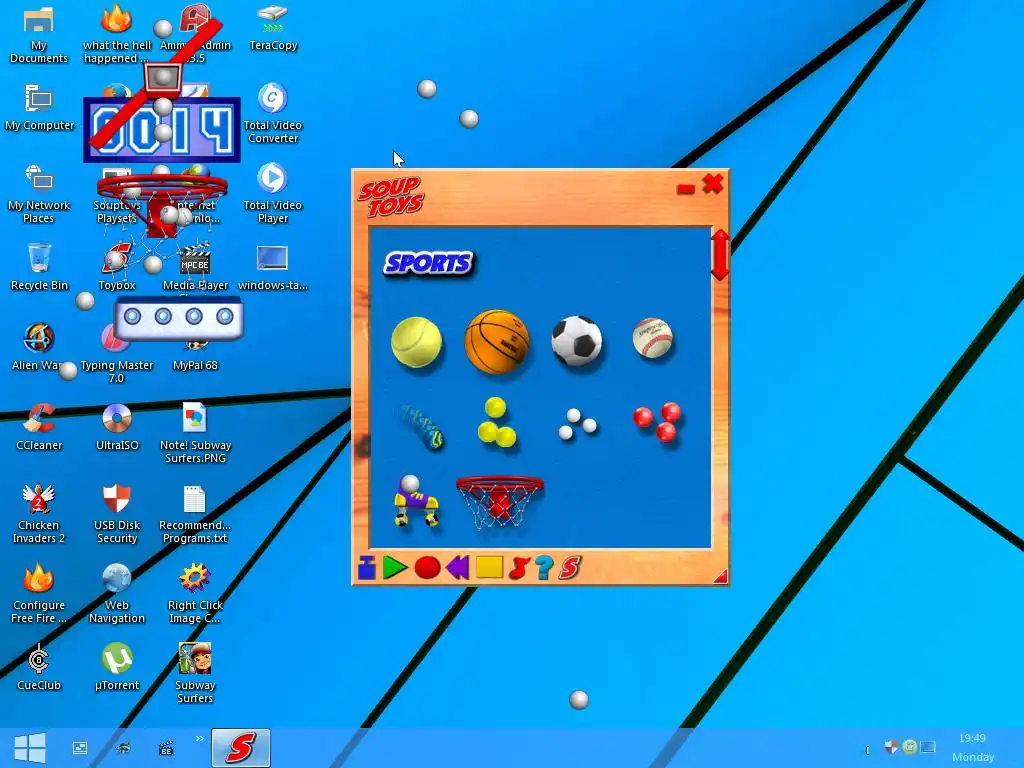Select the Total Video Converter icon

(272, 113)
